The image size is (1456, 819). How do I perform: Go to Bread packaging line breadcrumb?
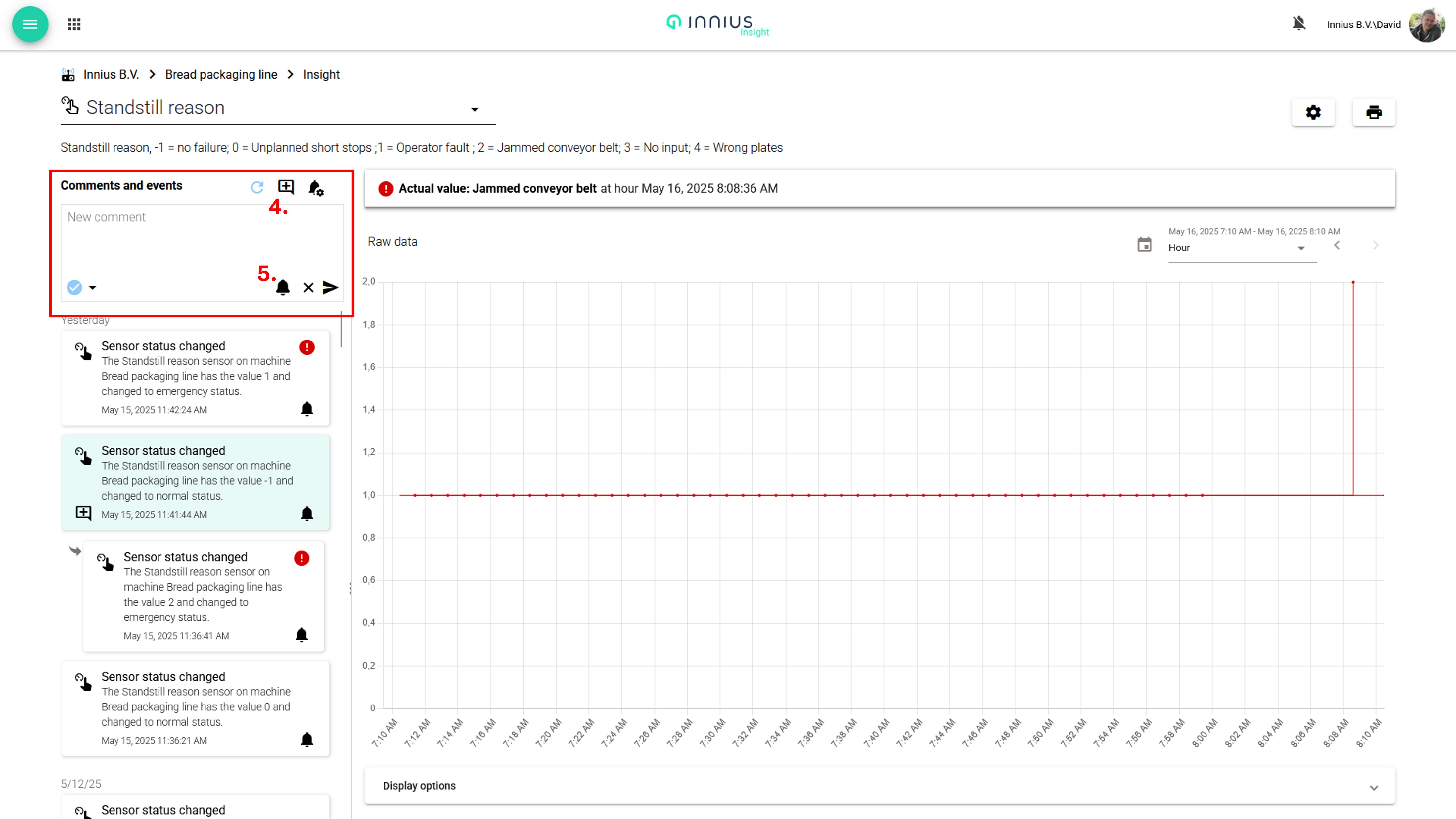pyautogui.click(x=221, y=74)
